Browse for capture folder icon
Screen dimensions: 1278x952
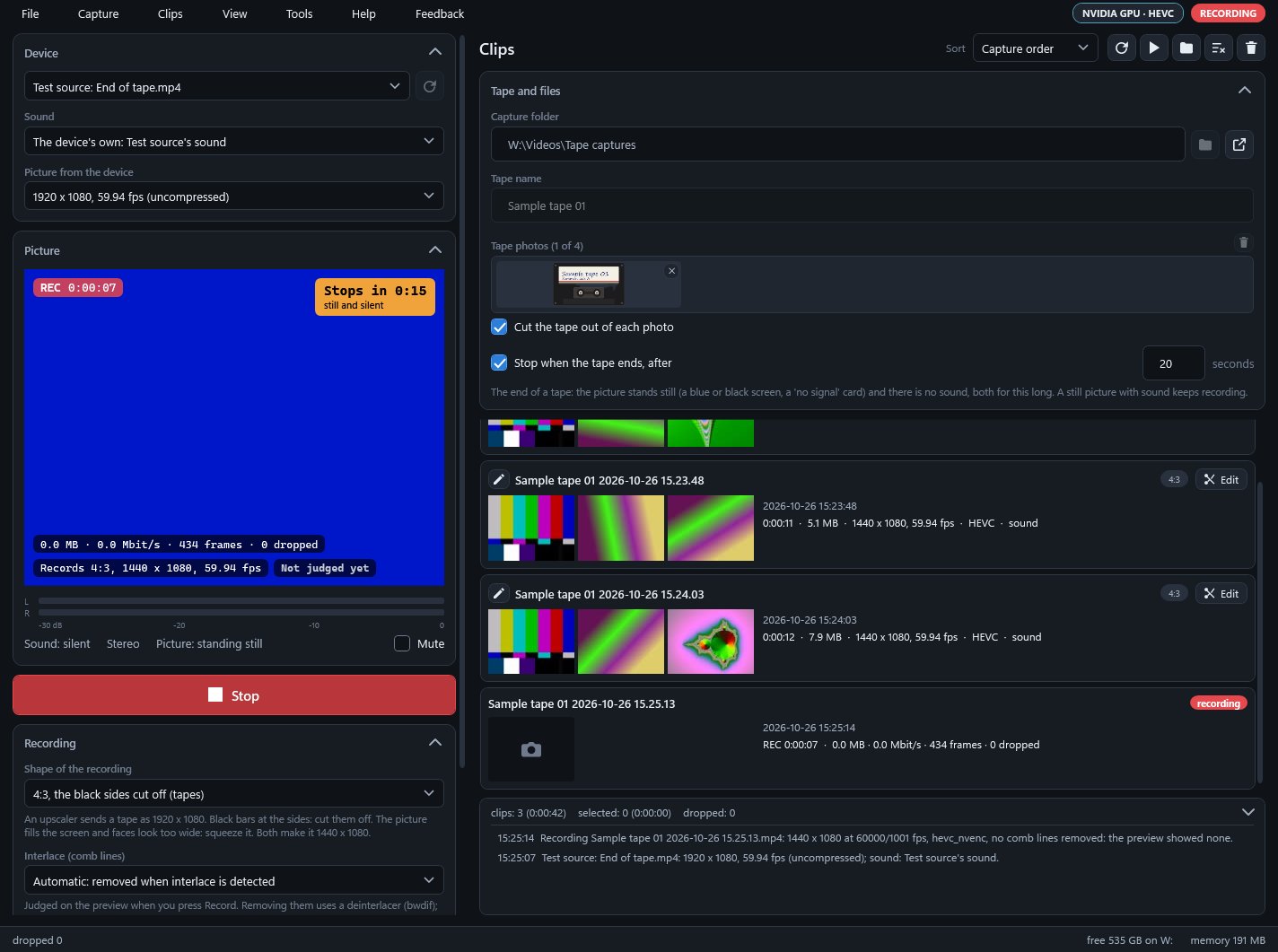pyautogui.click(x=1205, y=144)
